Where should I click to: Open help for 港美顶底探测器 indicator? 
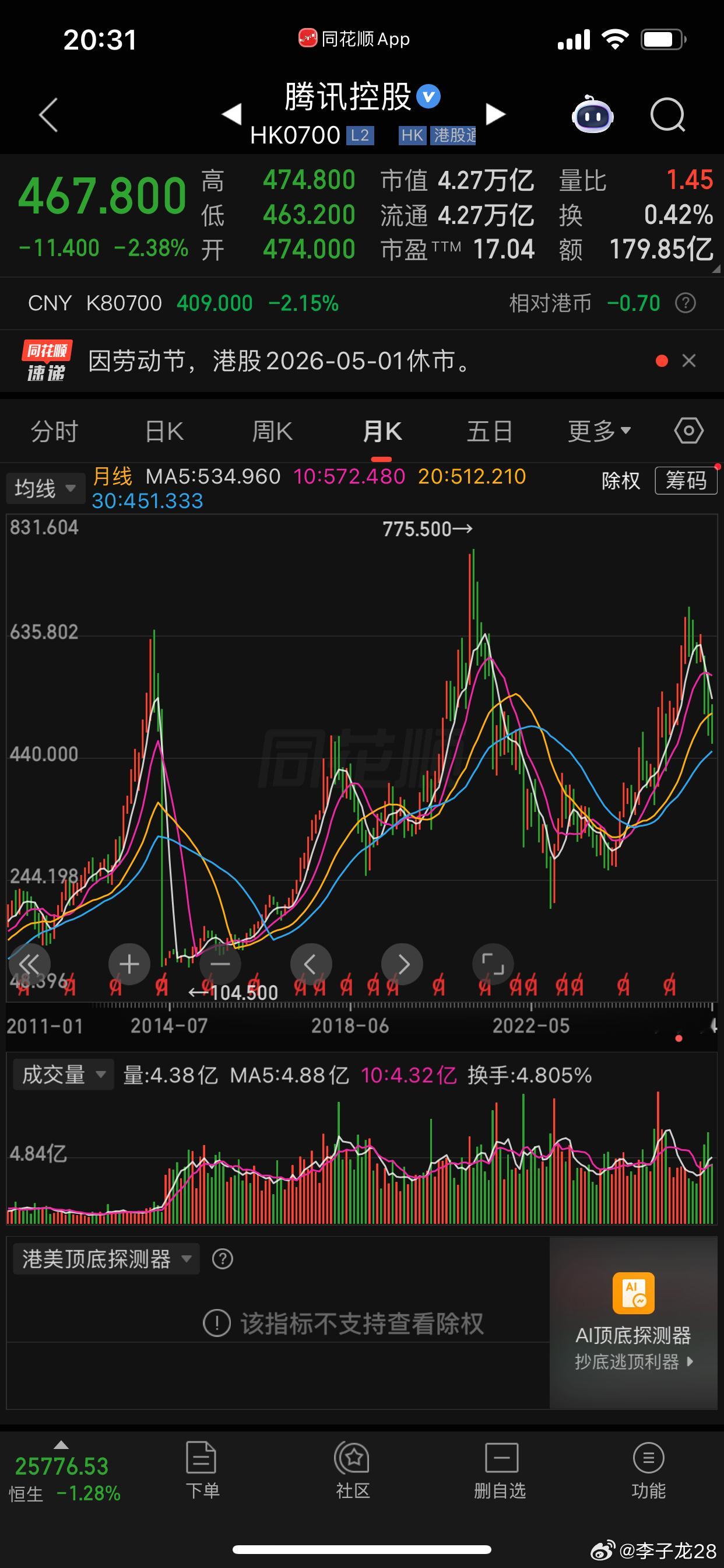223,1259
